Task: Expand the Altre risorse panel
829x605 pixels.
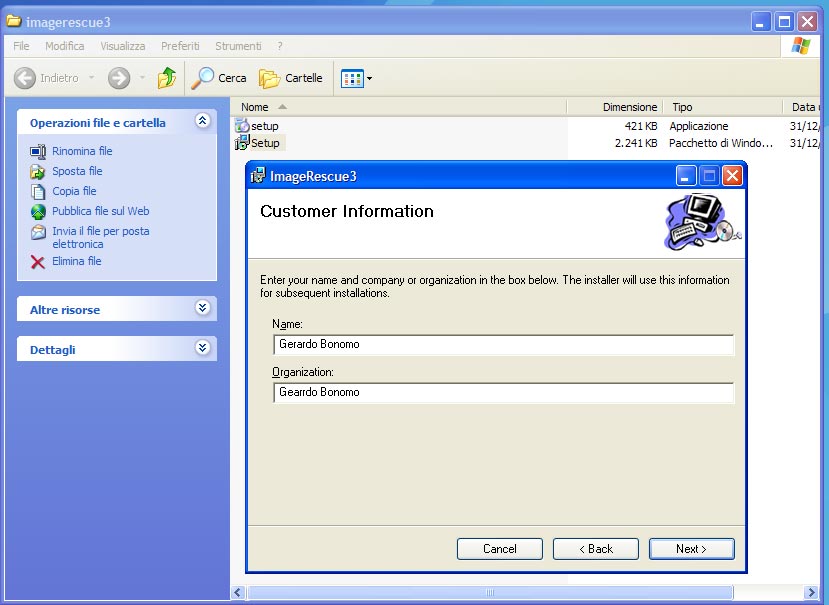Action: coord(202,307)
